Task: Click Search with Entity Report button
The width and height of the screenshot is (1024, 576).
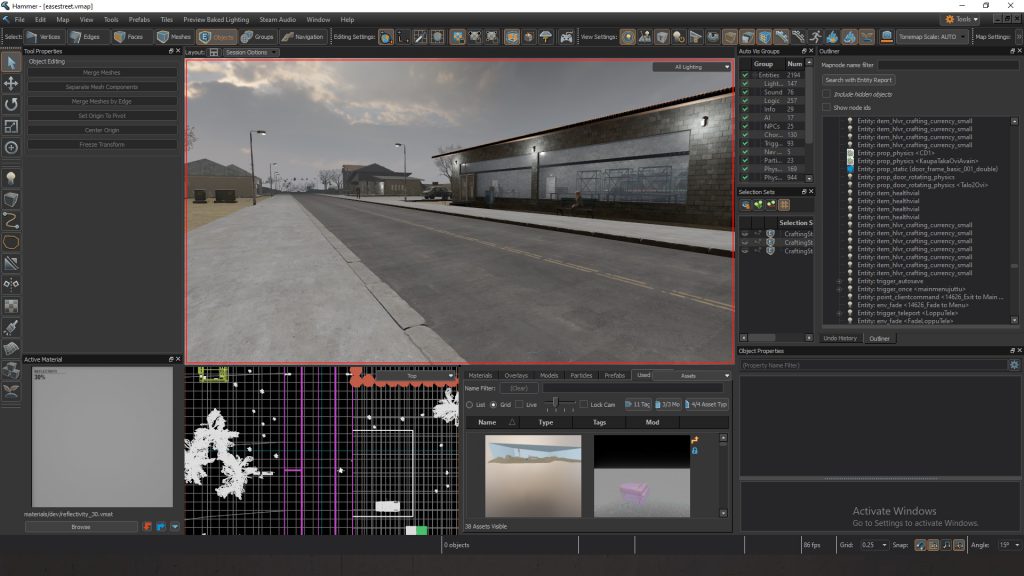Action: [x=858, y=80]
